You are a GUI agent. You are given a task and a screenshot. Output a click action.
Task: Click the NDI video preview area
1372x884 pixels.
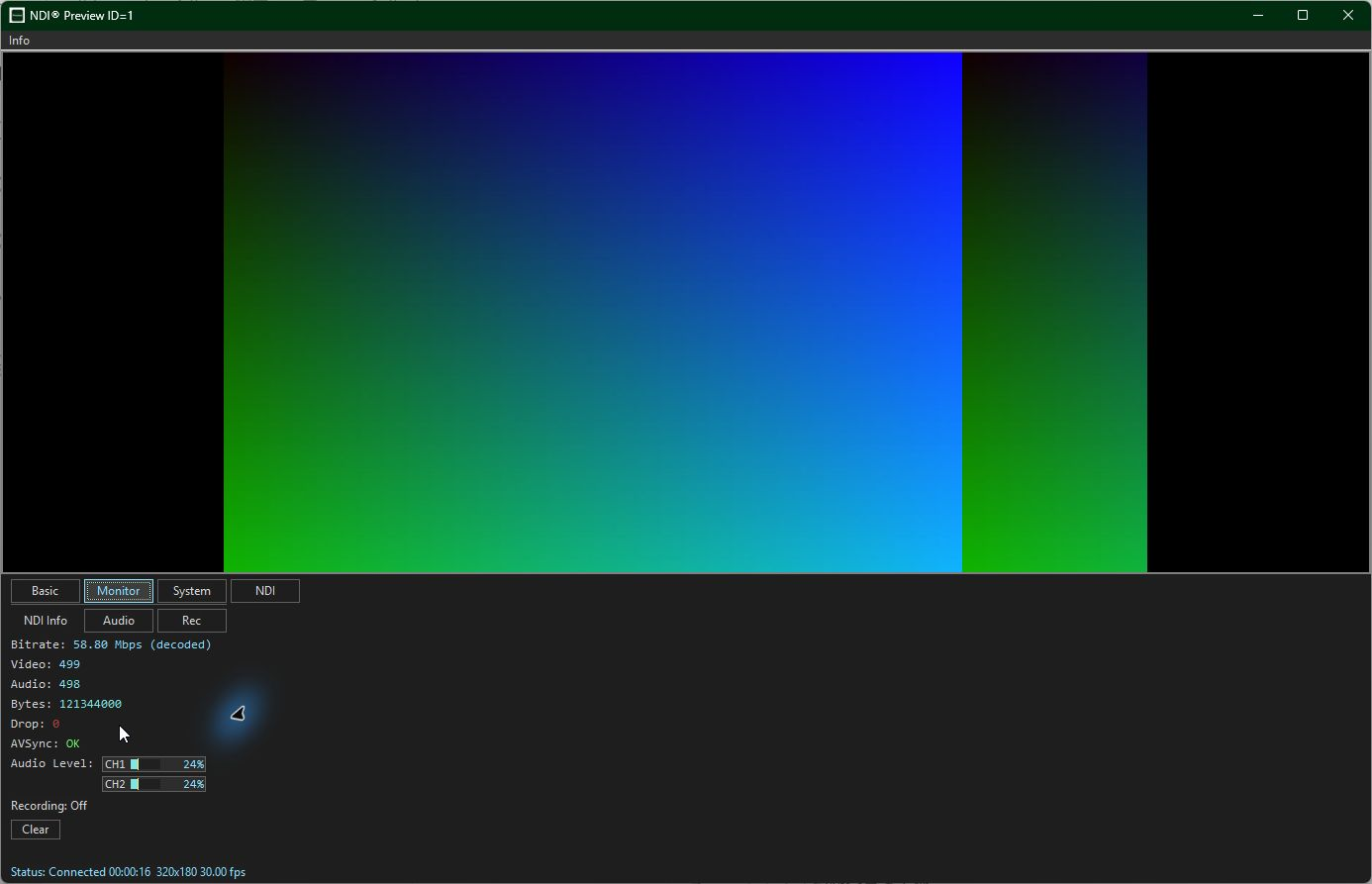tap(686, 312)
